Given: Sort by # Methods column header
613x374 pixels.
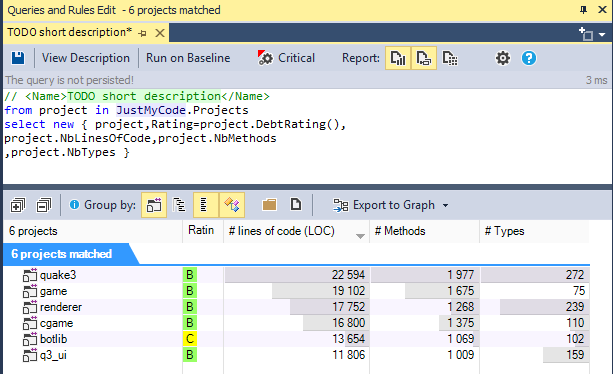Looking at the screenshot, I should 424,231.
